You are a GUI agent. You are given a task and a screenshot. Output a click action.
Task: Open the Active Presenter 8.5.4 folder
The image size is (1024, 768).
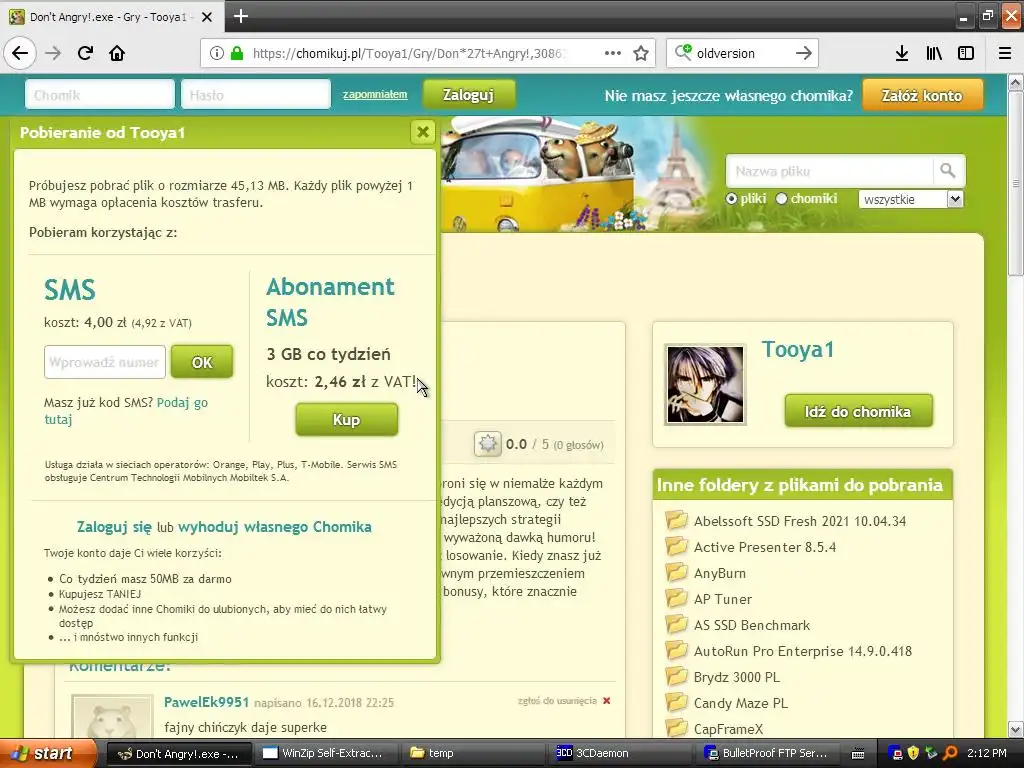765,547
